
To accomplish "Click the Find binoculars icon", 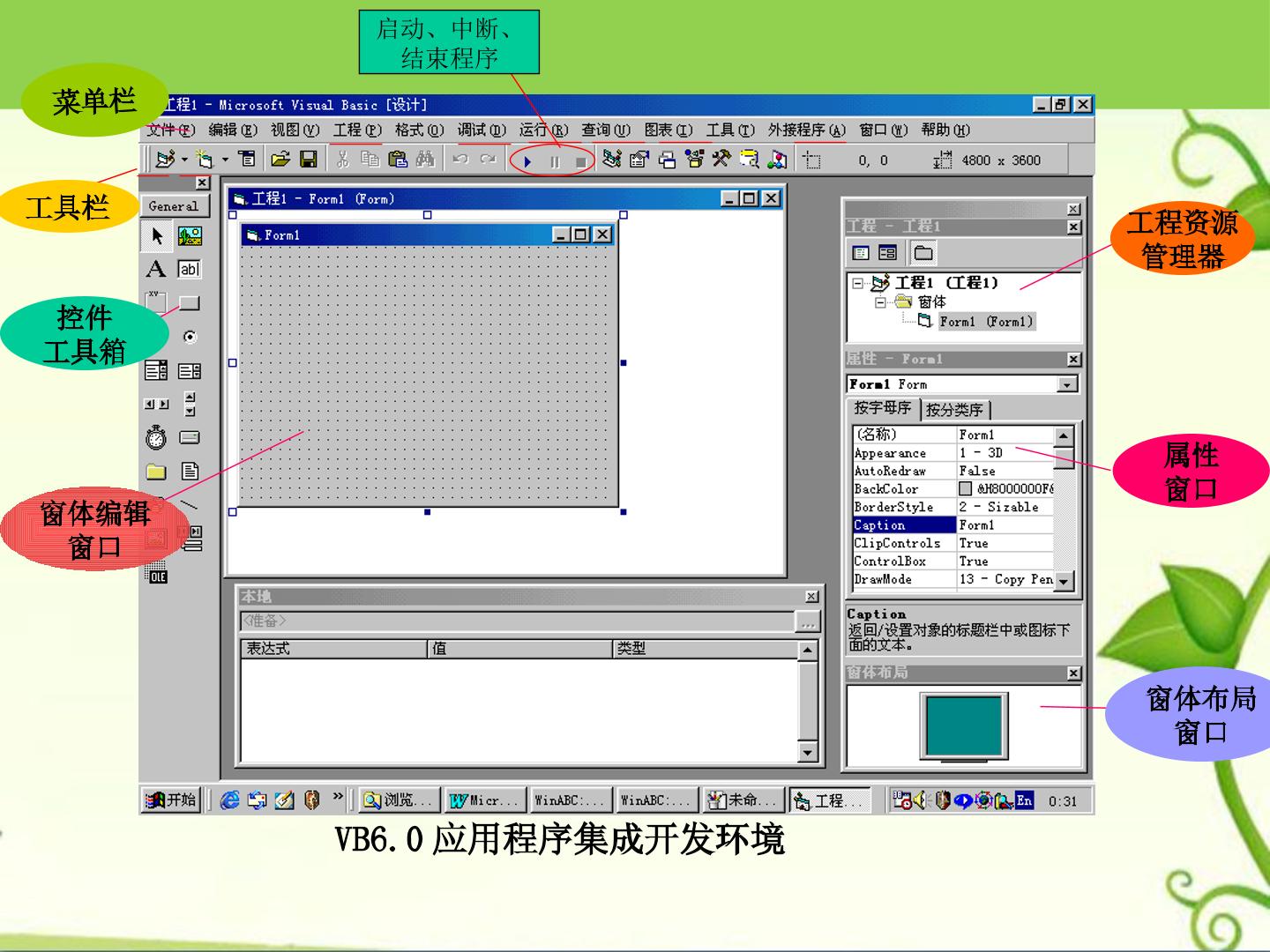I will [x=425, y=160].
